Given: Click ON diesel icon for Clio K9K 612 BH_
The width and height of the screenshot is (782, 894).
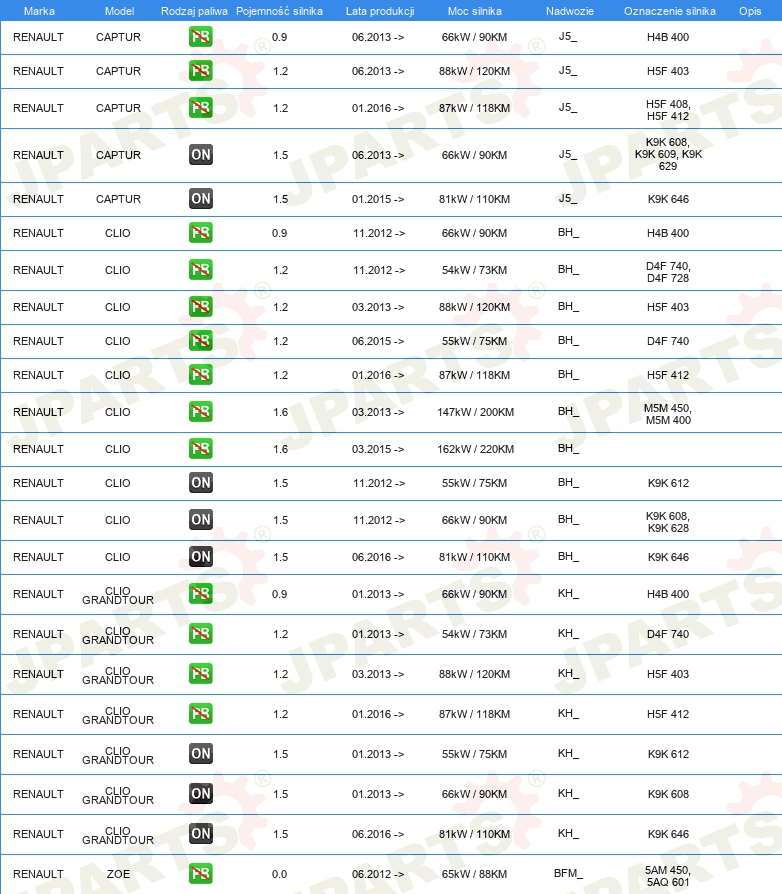Looking at the screenshot, I should click(201, 483).
